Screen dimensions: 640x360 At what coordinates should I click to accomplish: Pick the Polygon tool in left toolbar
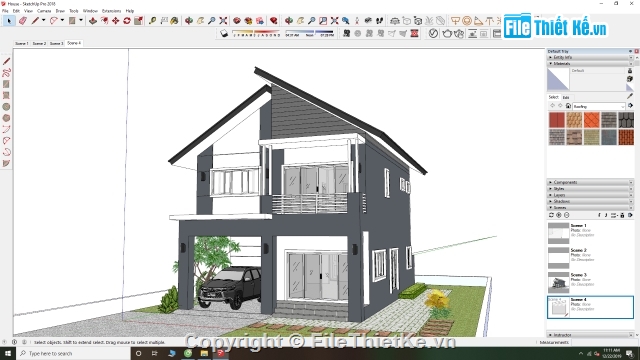point(6,118)
